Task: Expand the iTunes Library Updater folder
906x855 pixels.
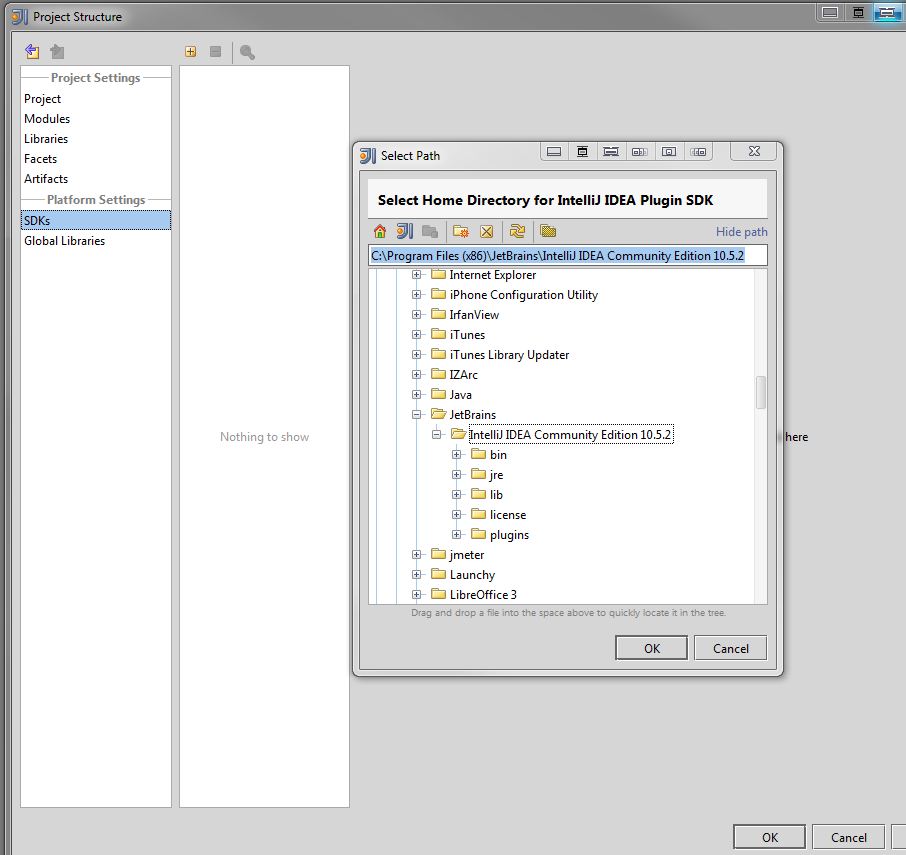Action: coord(416,355)
